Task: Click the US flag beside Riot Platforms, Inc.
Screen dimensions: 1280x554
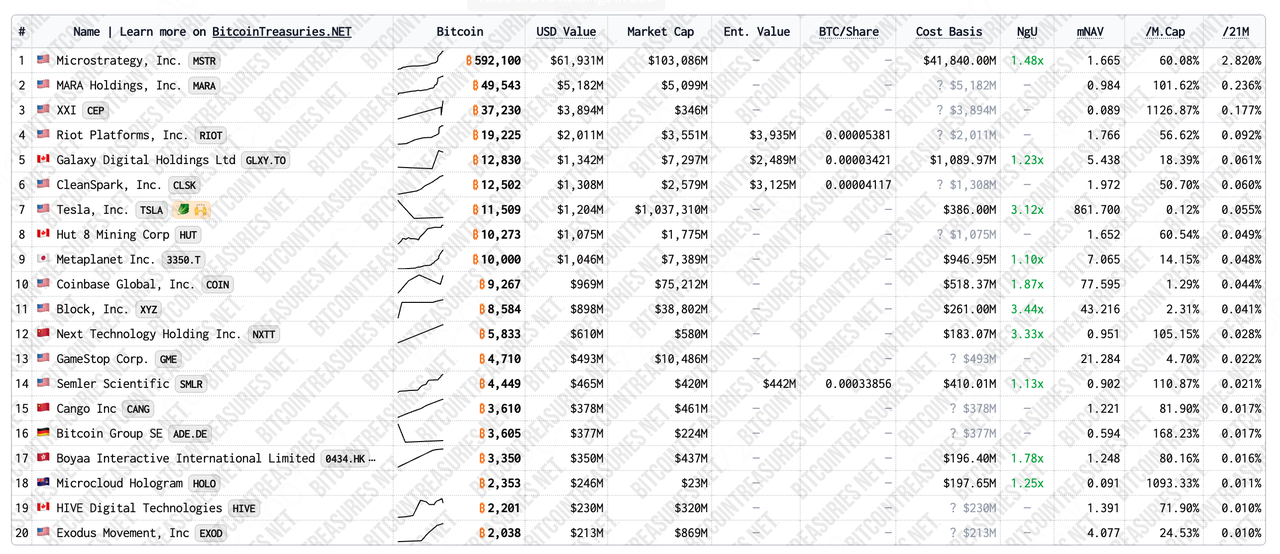Action: point(43,135)
